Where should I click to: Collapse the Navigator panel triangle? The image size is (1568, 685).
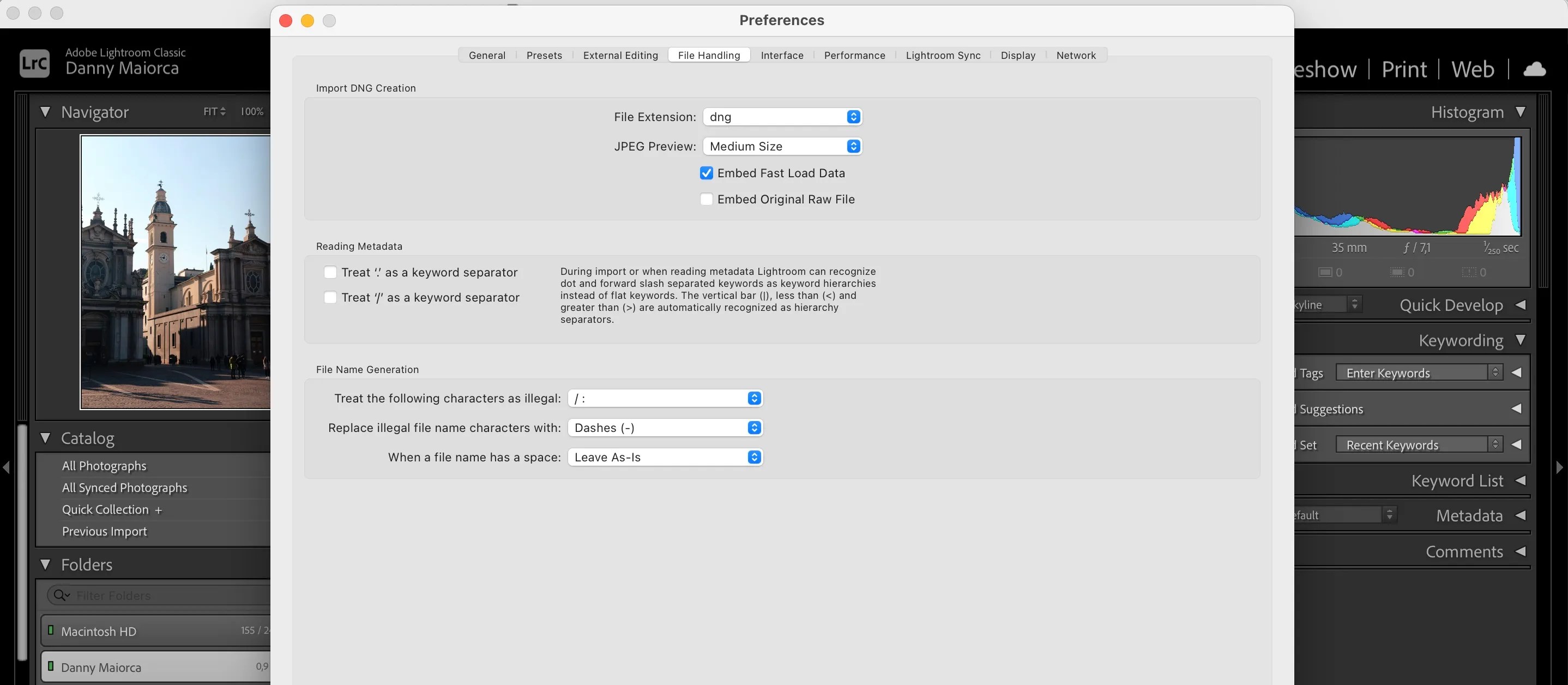(x=45, y=111)
